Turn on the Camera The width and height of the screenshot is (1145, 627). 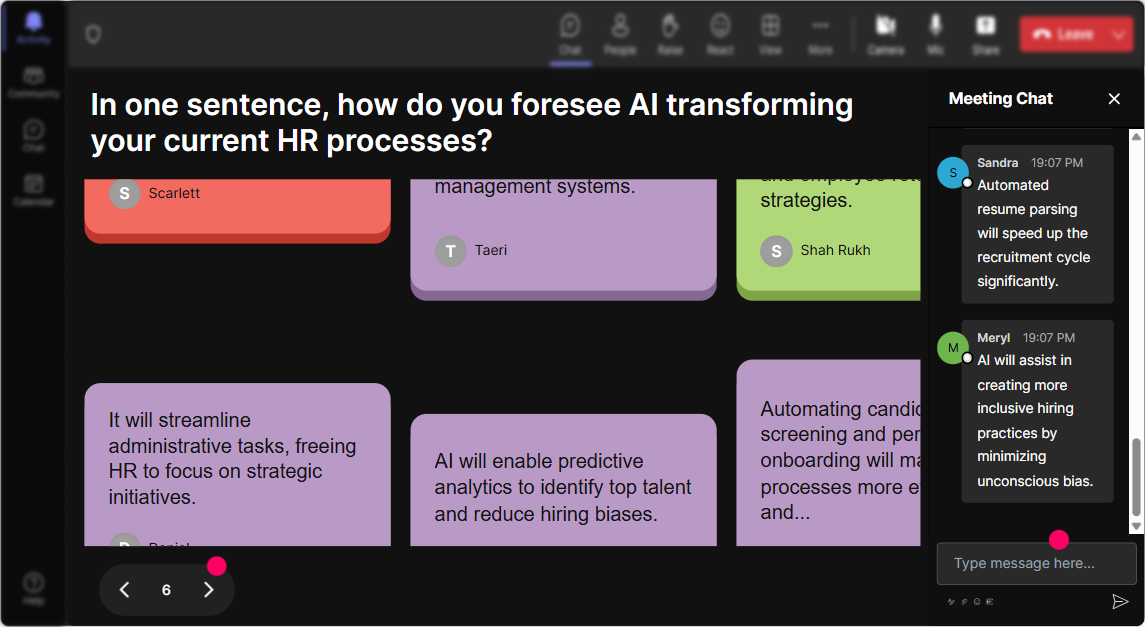pos(886,34)
